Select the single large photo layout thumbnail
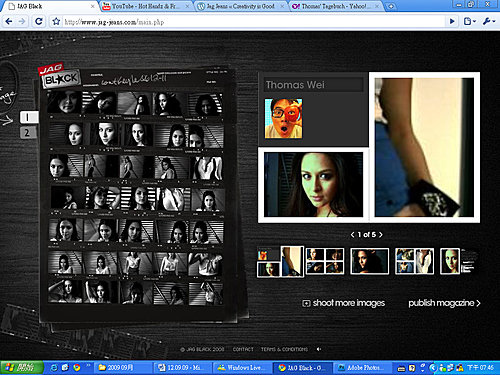The image size is (500, 375). point(369,261)
